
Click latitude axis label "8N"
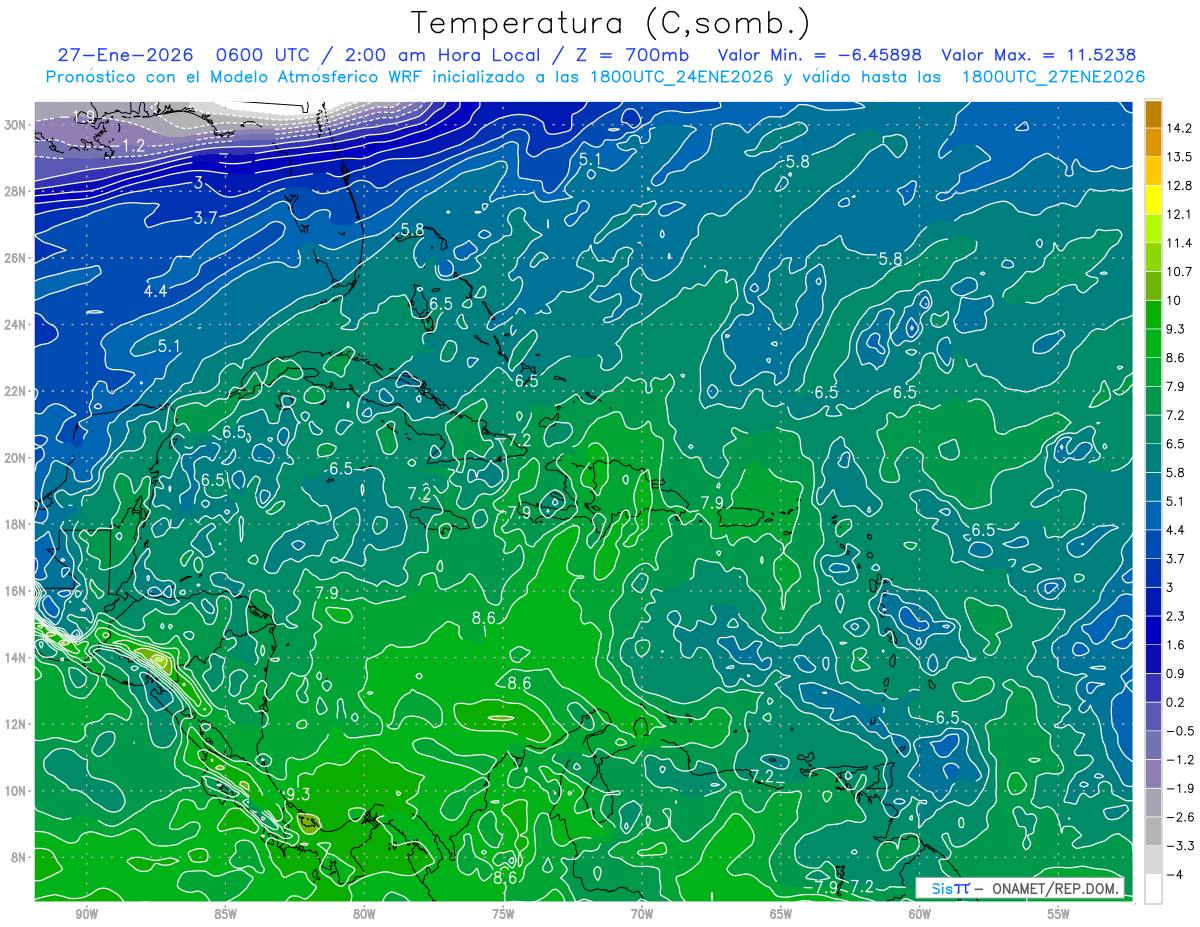pyautogui.click(x=19, y=857)
